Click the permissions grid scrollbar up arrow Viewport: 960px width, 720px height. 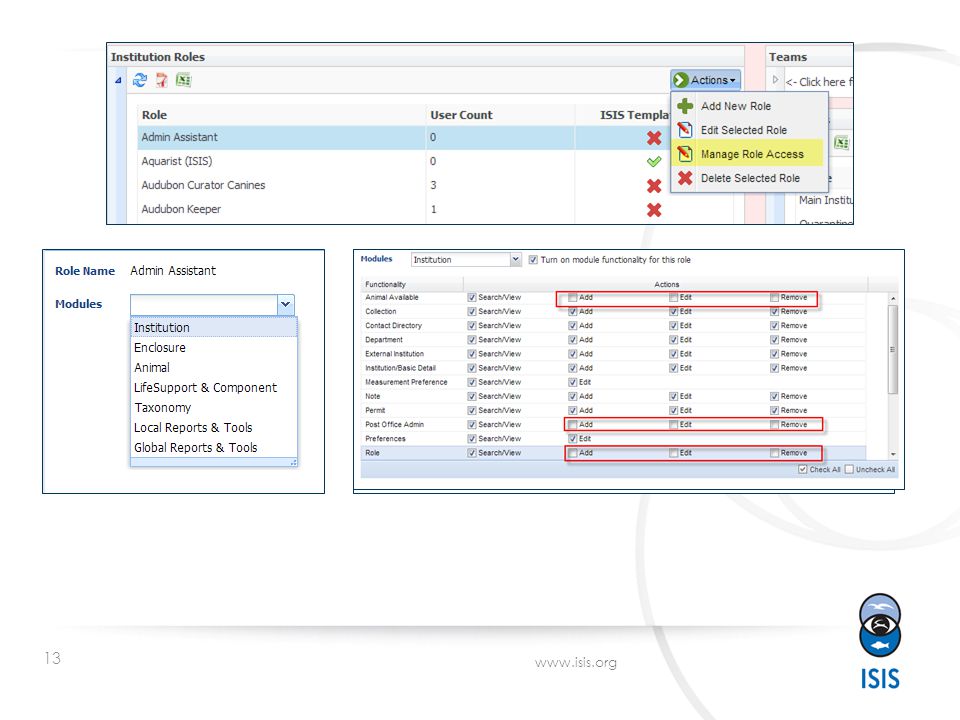click(x=893, y=298)
